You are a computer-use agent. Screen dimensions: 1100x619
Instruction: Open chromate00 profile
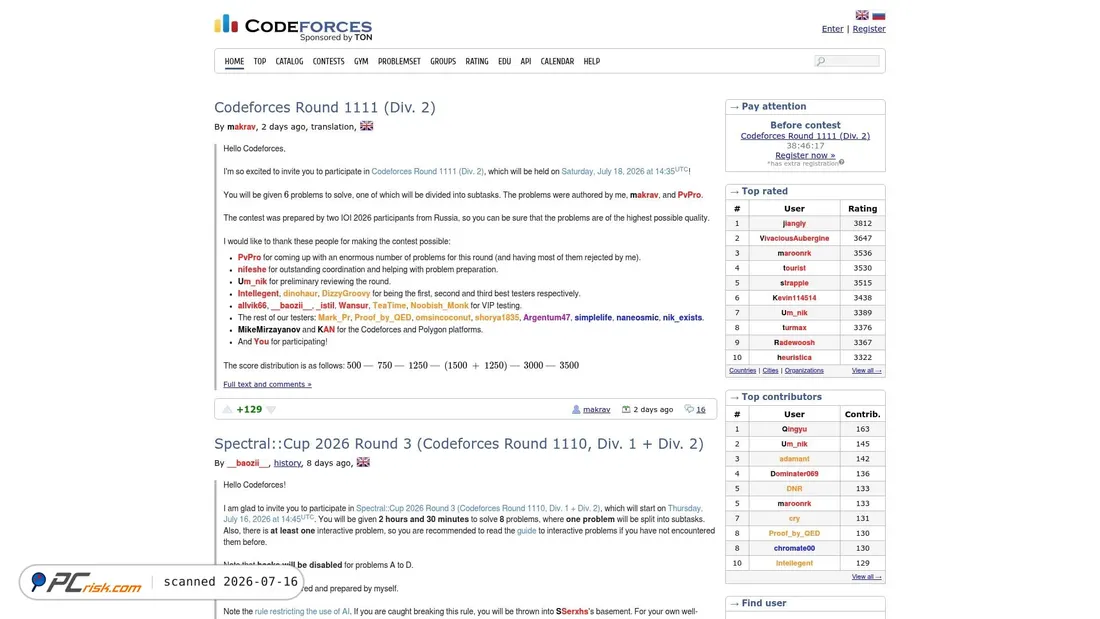tap(794, 548)
